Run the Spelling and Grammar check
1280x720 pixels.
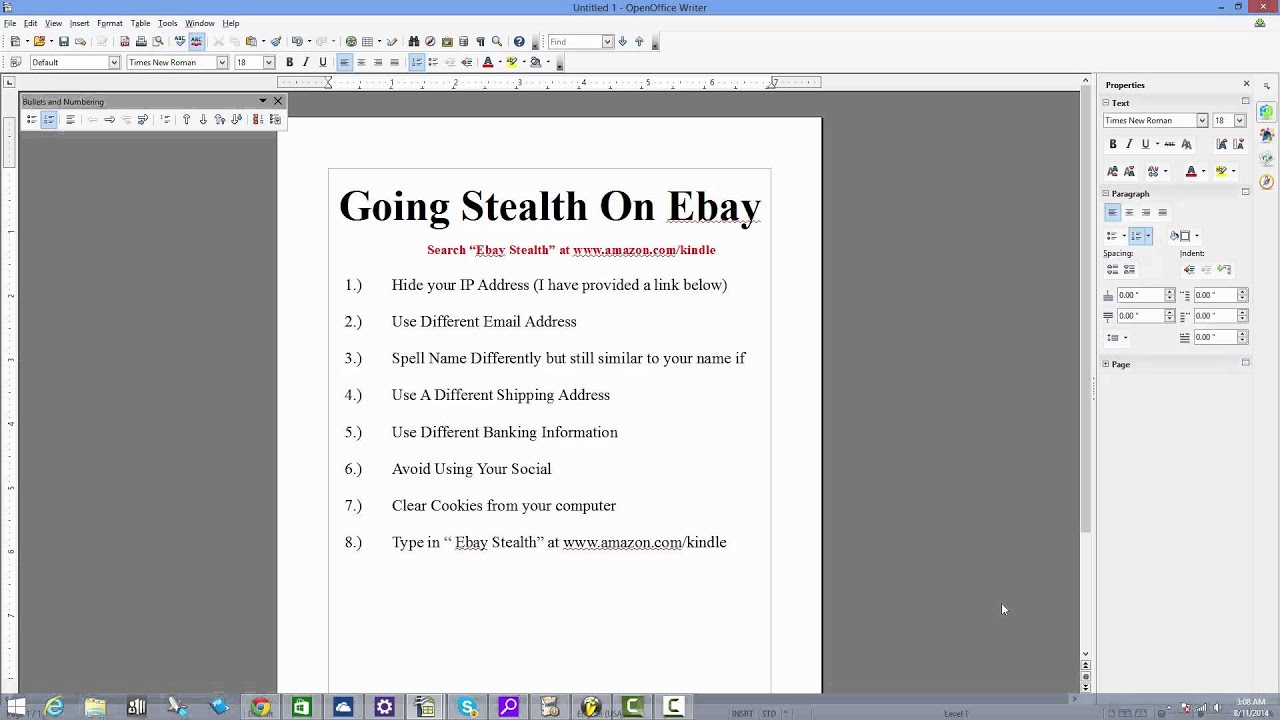180,42
